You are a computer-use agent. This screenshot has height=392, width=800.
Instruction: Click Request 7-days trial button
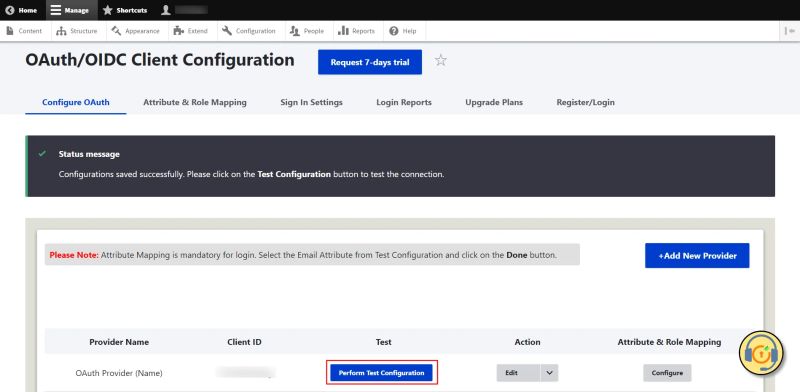tap(370, 62)
